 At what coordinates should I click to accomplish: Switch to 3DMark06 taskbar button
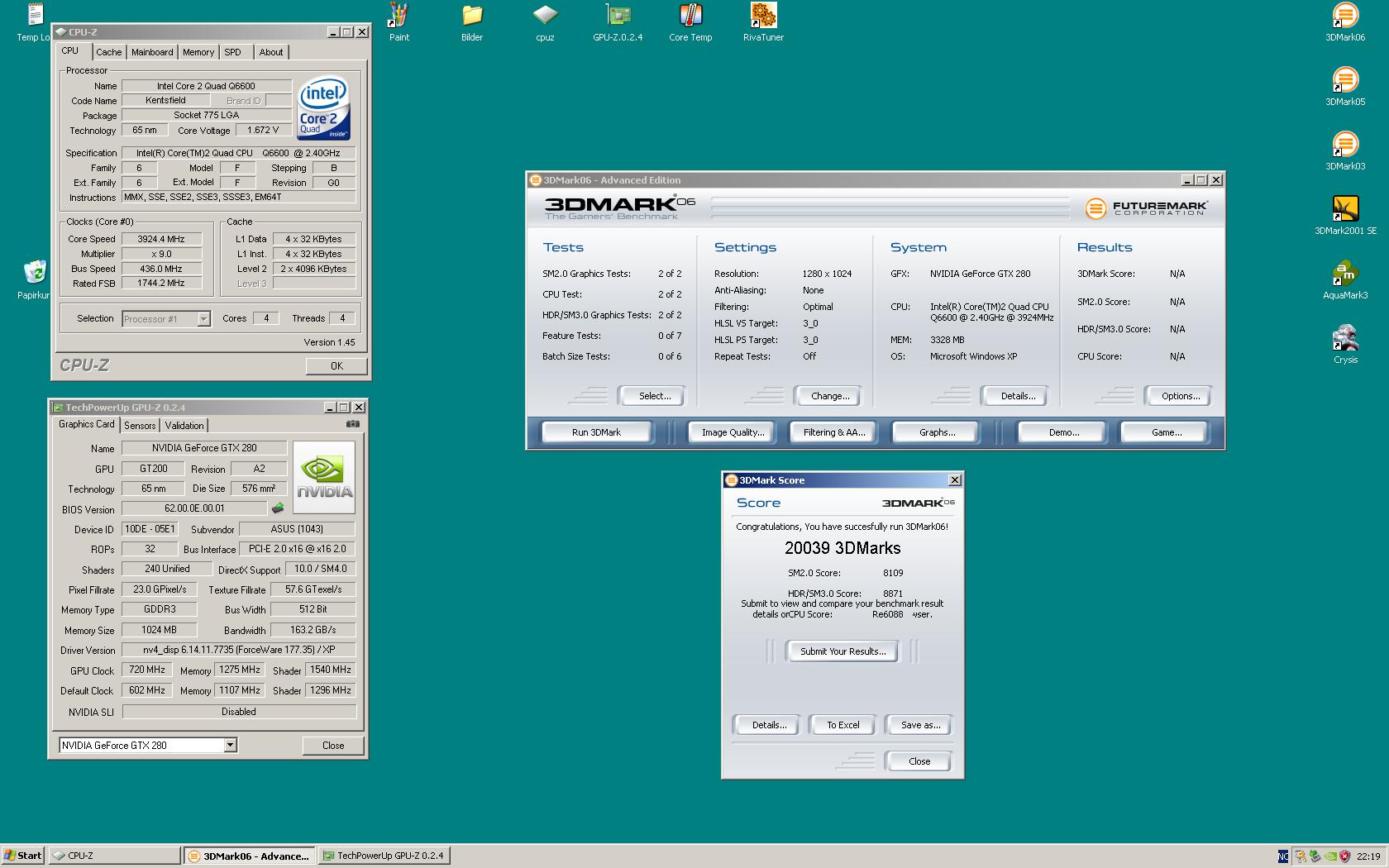coord(250,856)
